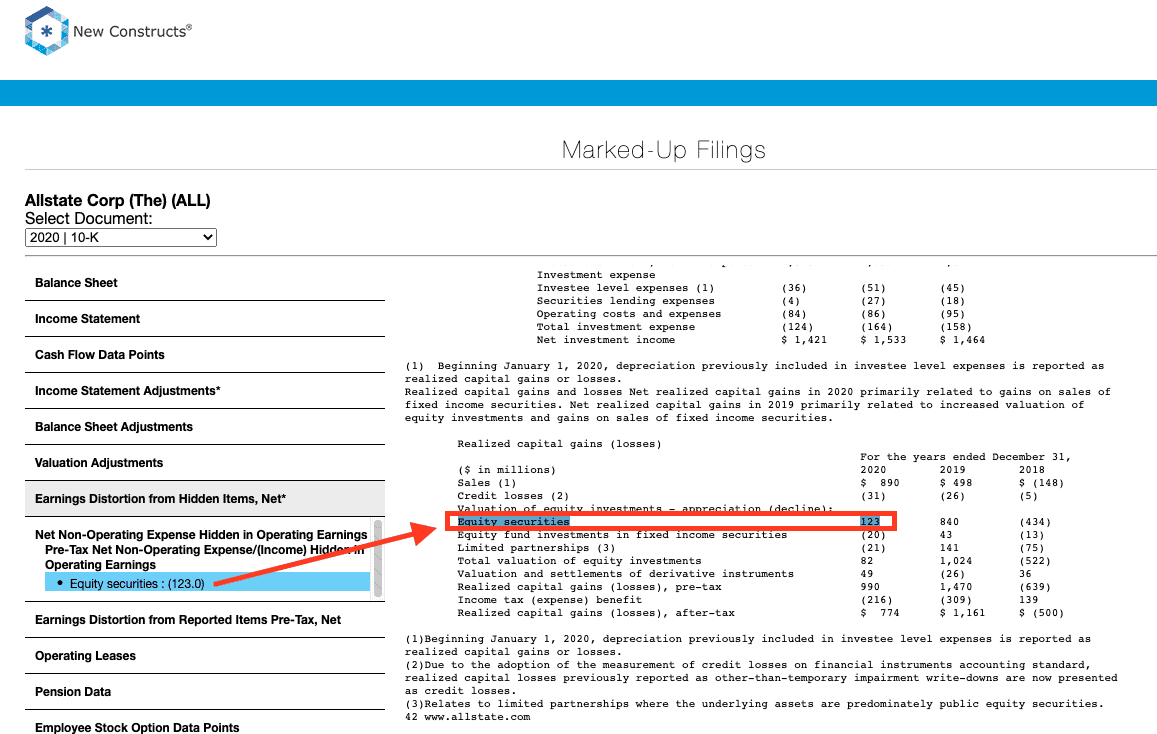Click Operating costs and expenses row label
The height and width of the screenshot is (734, 1157).
pyautogui.click(x=629, y=314)
